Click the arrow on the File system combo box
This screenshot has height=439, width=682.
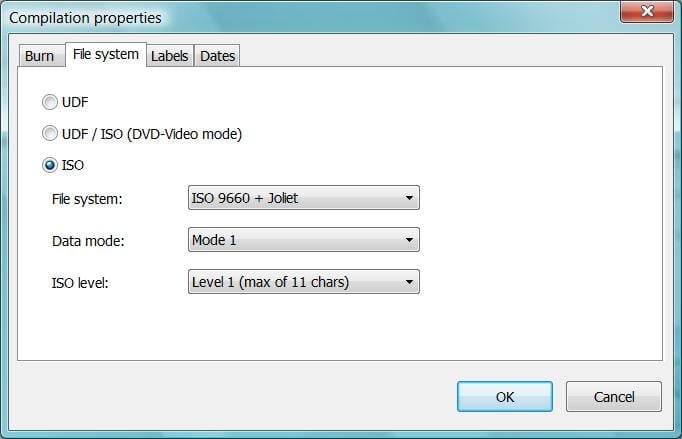(409, 198)
